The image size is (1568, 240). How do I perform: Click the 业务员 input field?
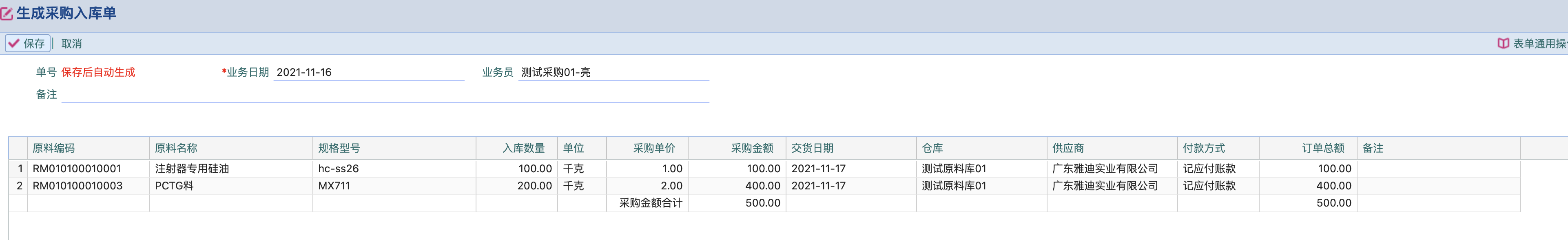coord(613,73)
